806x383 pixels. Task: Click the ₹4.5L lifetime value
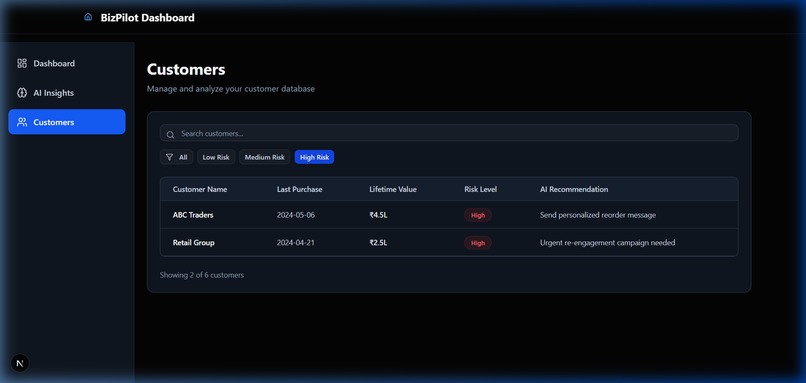coord(378,215)
